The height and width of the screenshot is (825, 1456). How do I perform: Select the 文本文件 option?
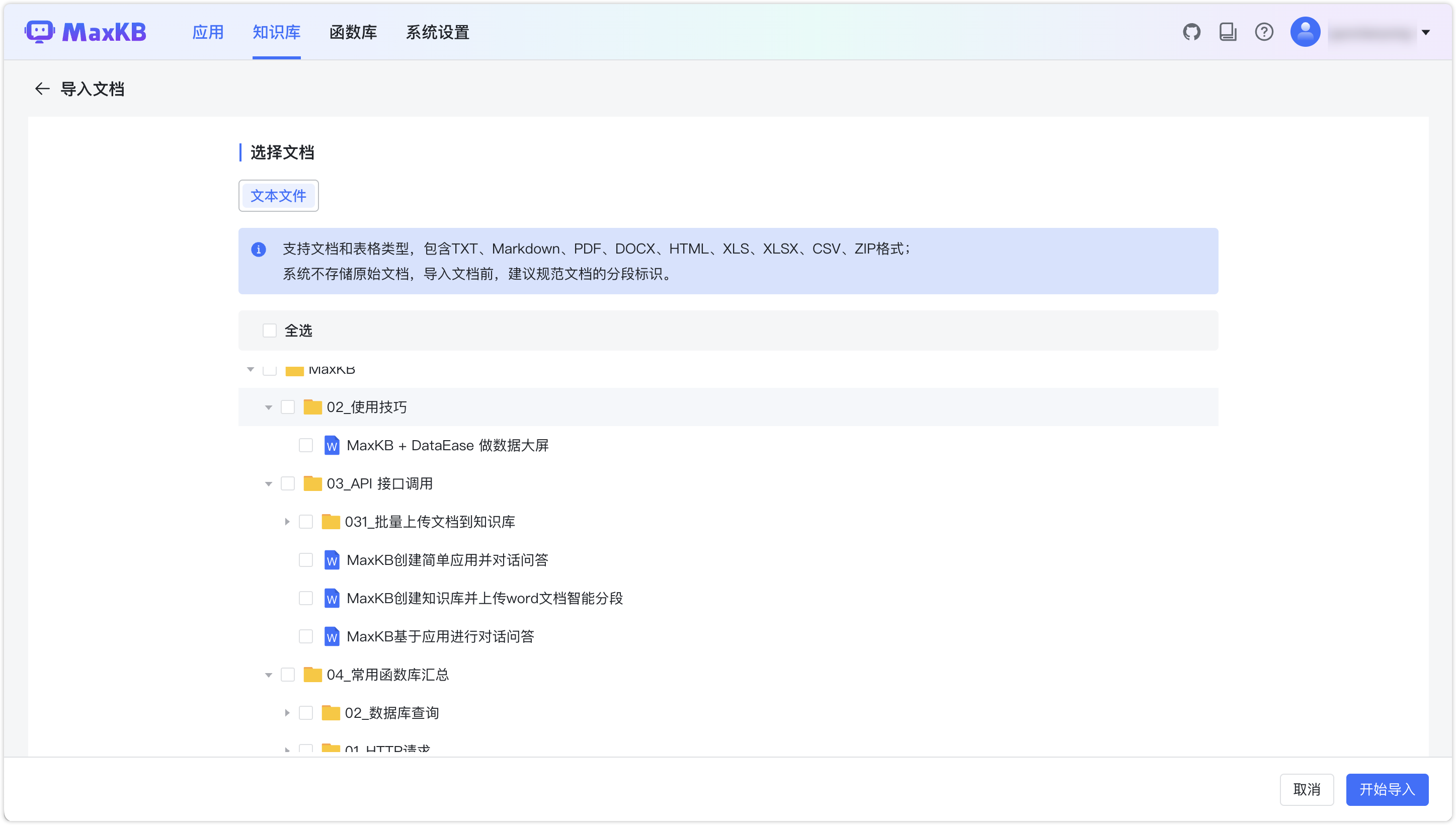pos(278,196)
